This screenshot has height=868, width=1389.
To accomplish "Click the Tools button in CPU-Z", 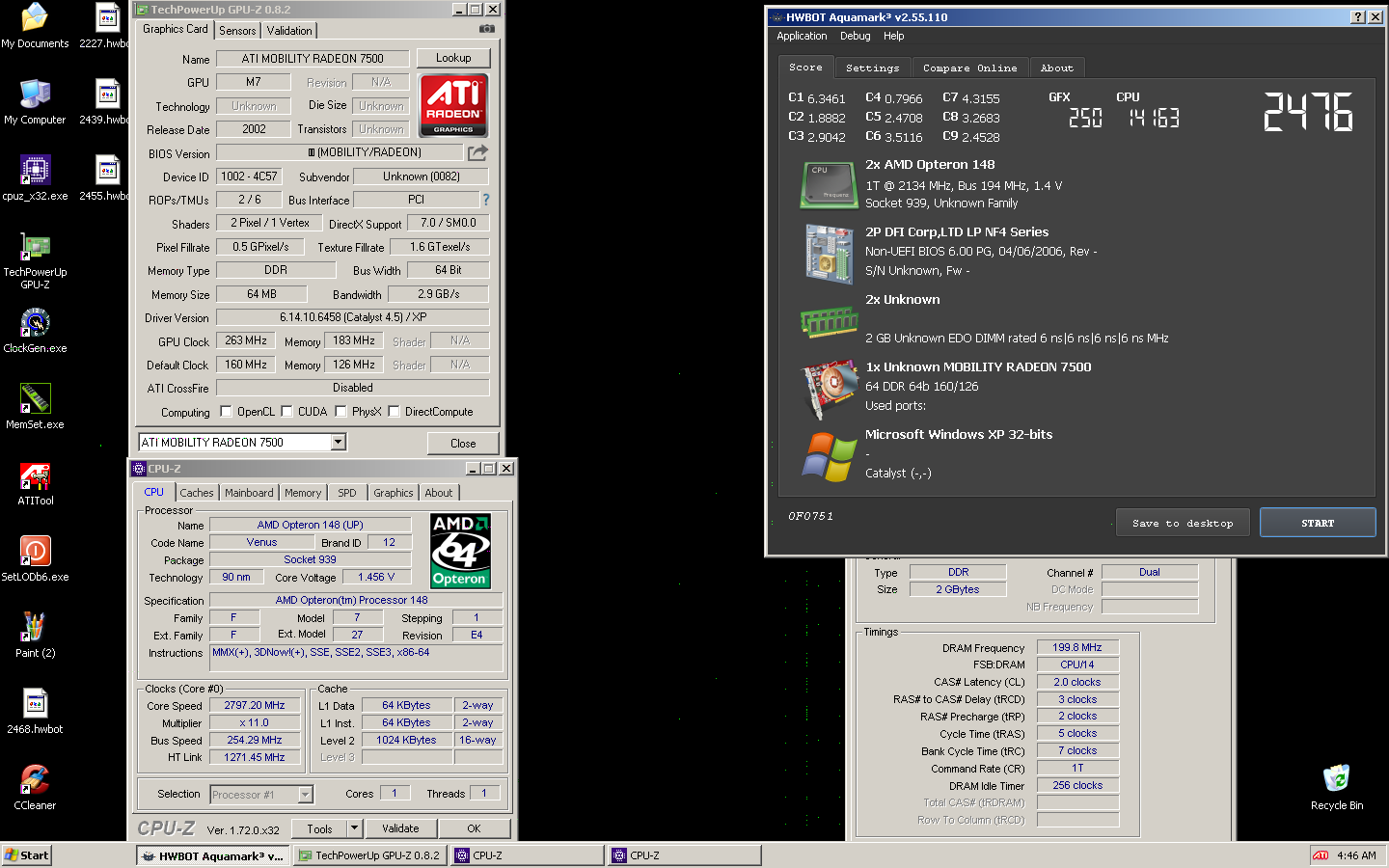I will click(x=319, y=828).
